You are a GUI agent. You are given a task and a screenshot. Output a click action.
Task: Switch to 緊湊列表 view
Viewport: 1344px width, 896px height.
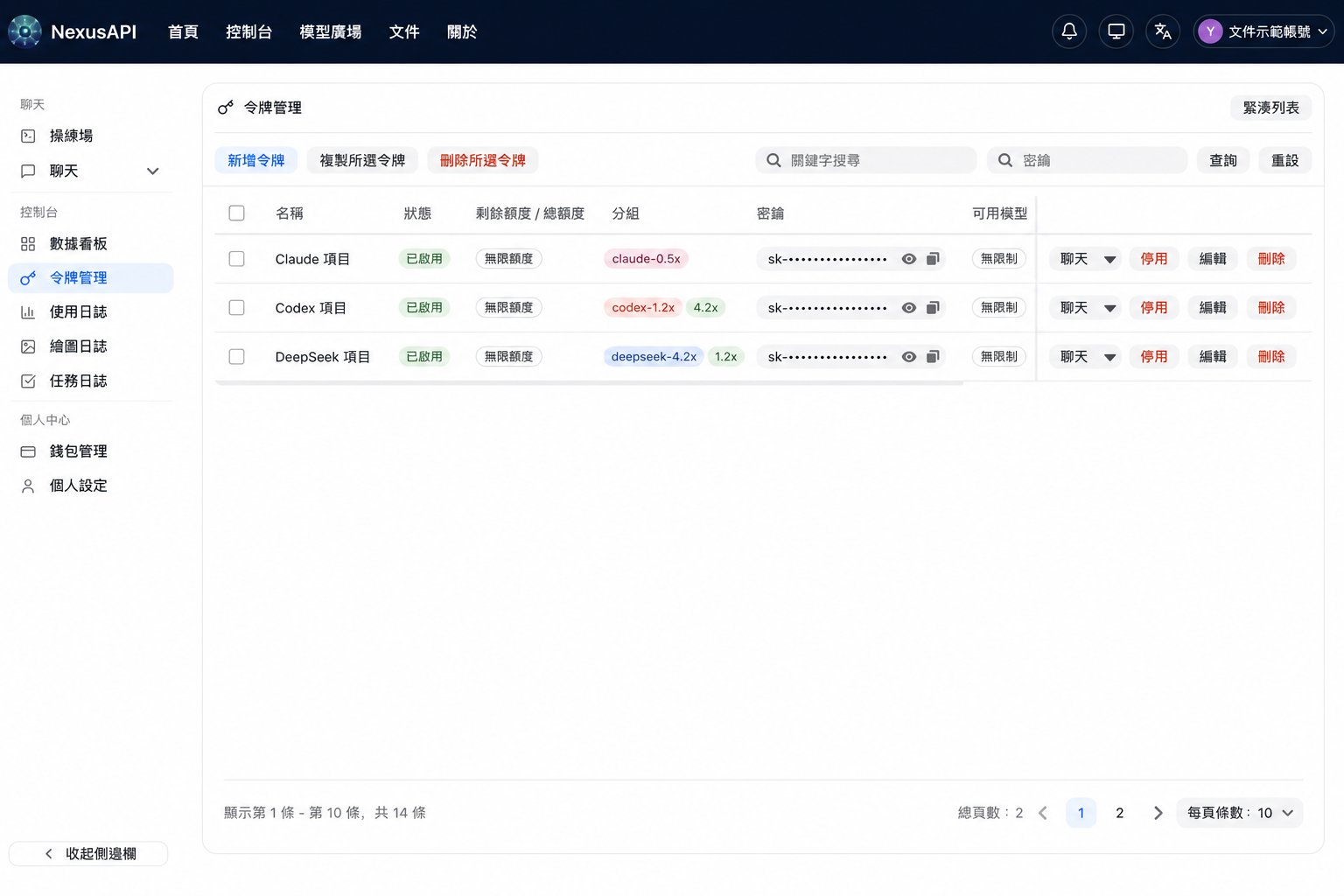pyautogui.click(x=1271, y=108)
